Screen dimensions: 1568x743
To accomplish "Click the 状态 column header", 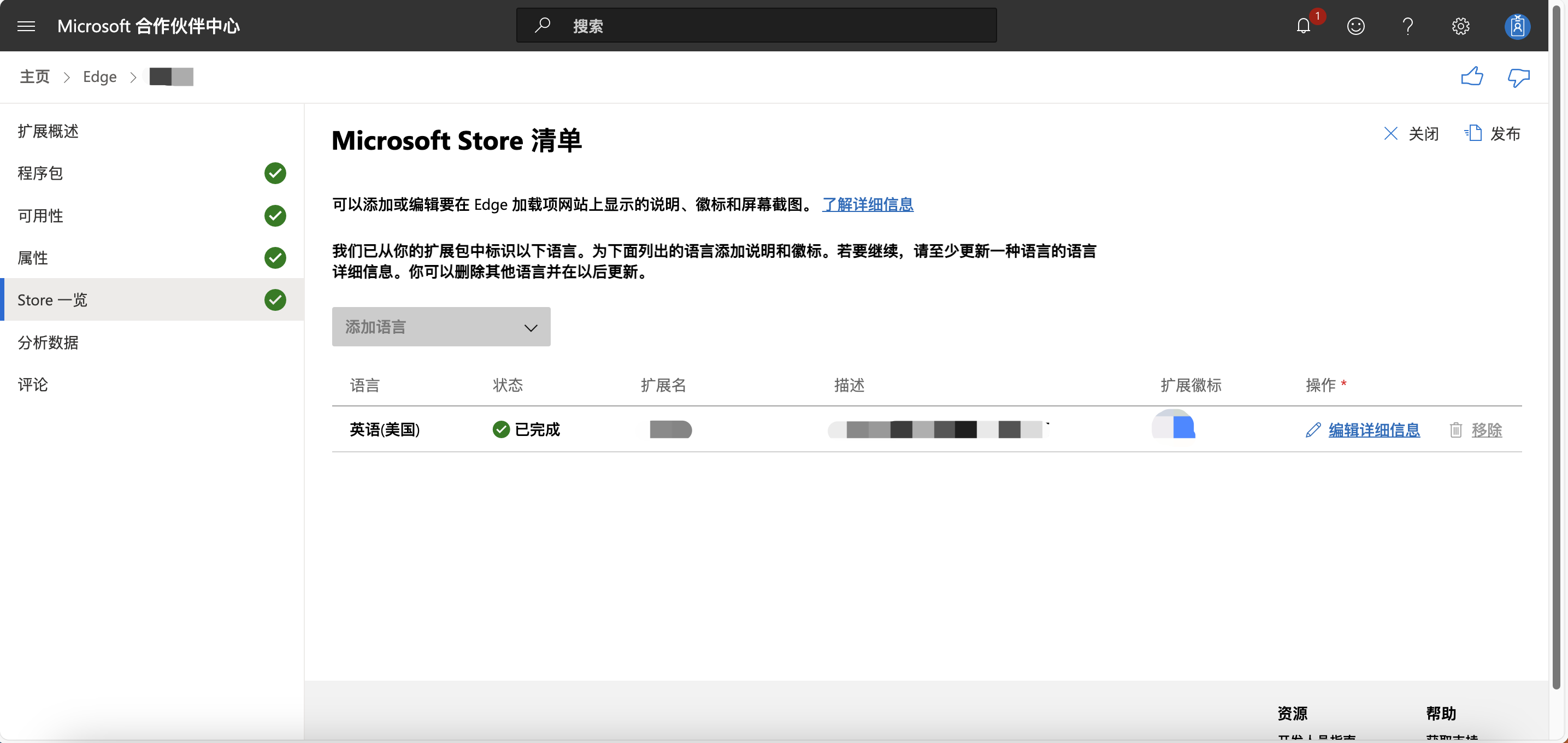I will [x=508, y=385].
